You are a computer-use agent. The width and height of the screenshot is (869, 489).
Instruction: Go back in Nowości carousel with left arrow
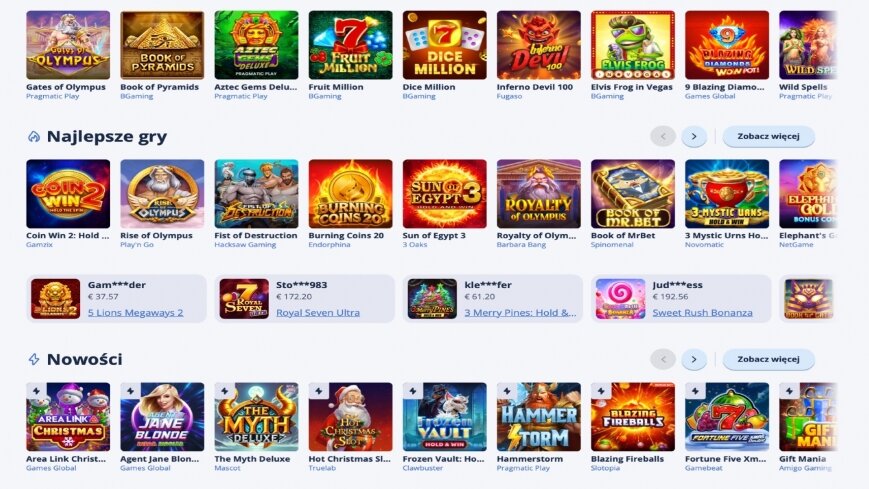click(663, 359)
